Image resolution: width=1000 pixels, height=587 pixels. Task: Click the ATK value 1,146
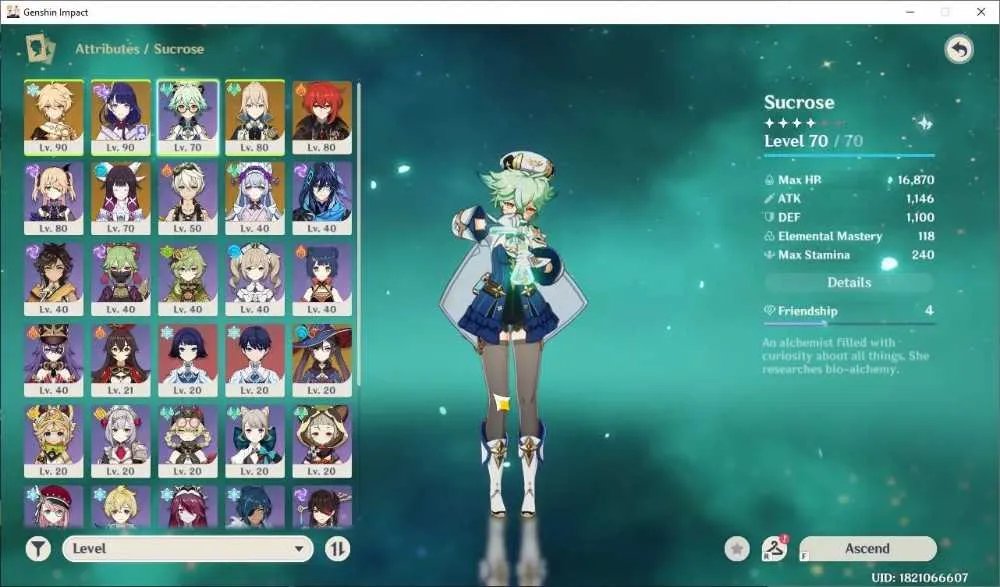tap(920, 198)
